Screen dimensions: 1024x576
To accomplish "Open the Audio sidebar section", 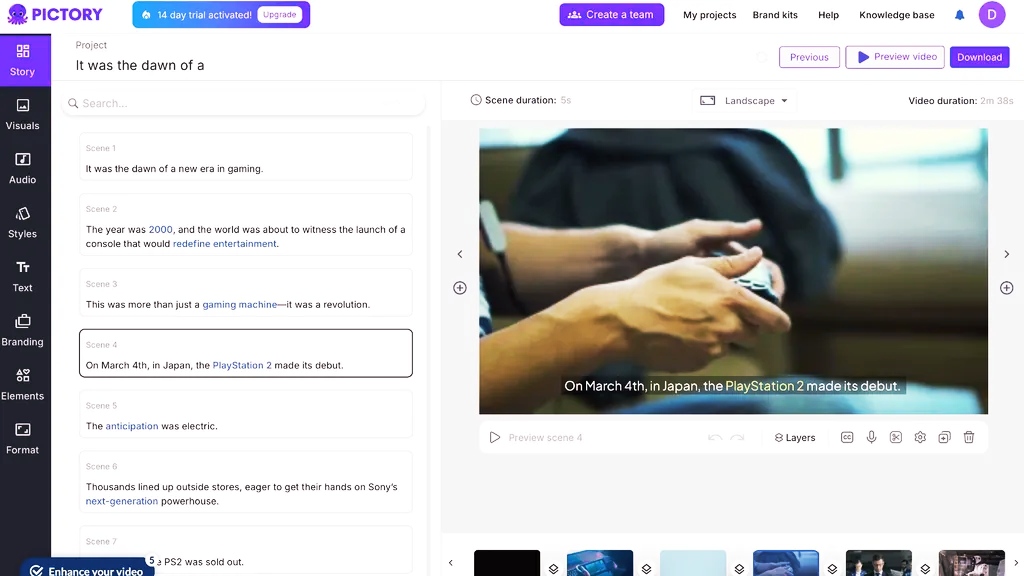I will (x=22, y=168).
